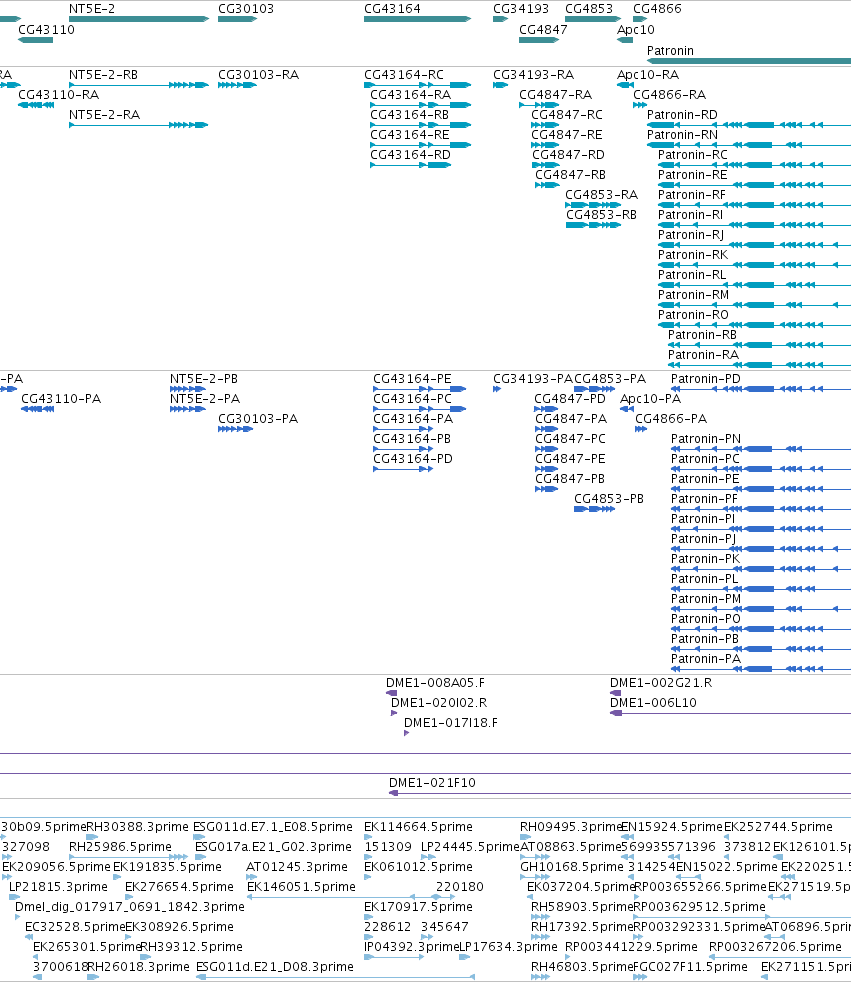This screenshot has width=851, height=982.
Task: Click protein Apc10-PA label
Action: point(650,399)
